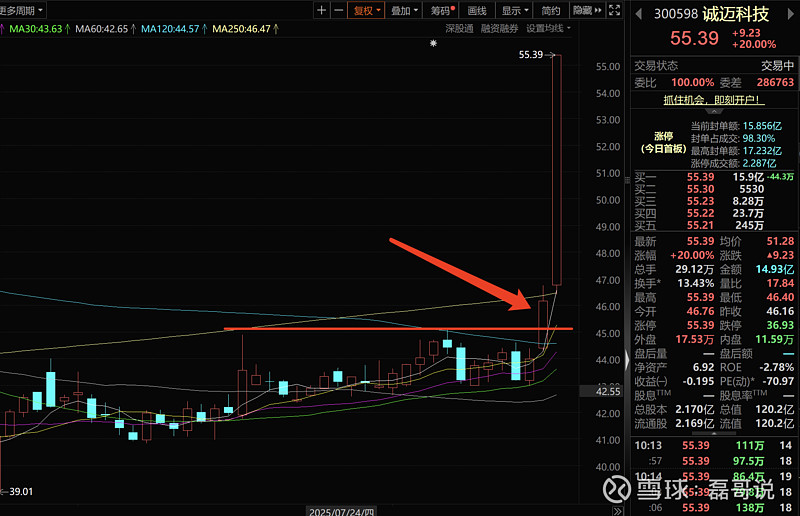Click the 流通股 2.169亿 value
This screenshot has height=516, width=800.
[694, 423]
